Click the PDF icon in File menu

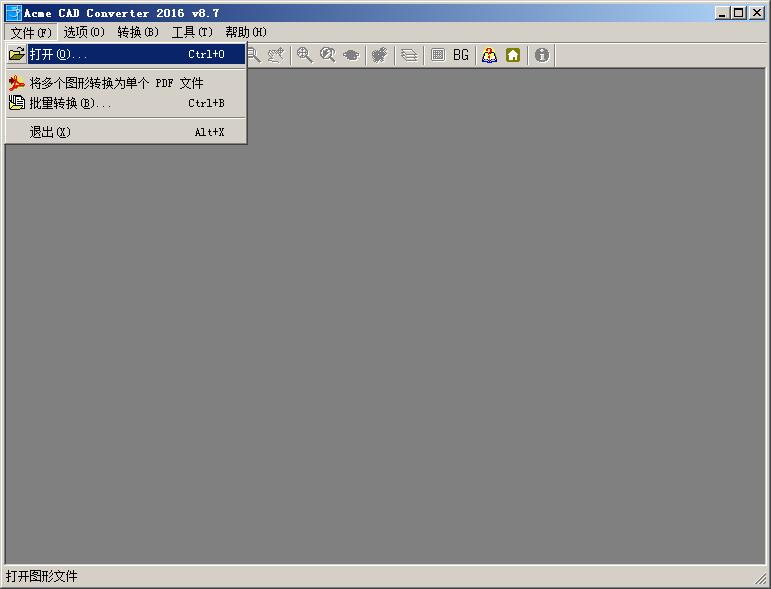17,83
